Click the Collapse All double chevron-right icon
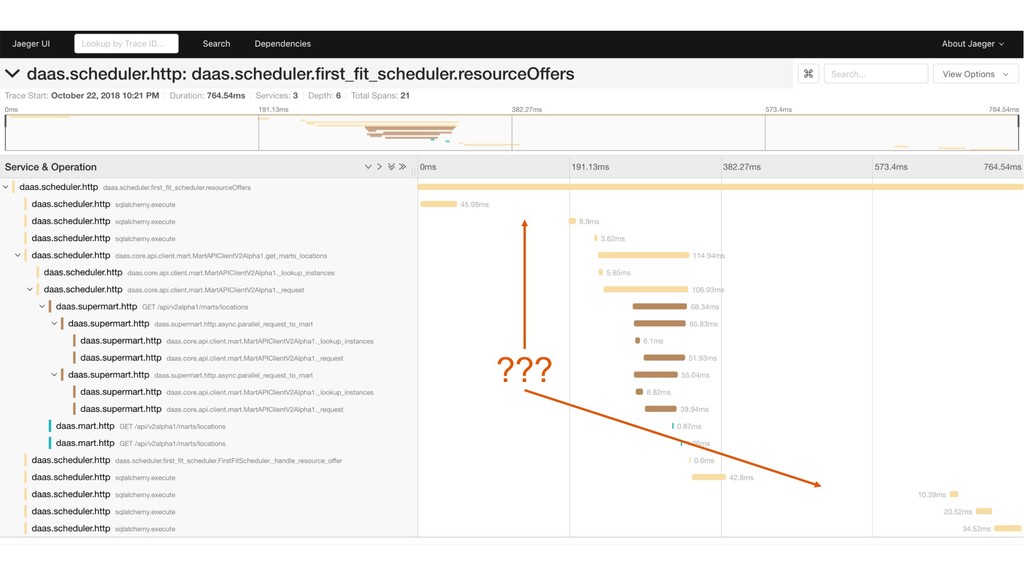 click(x=403, y=167)
